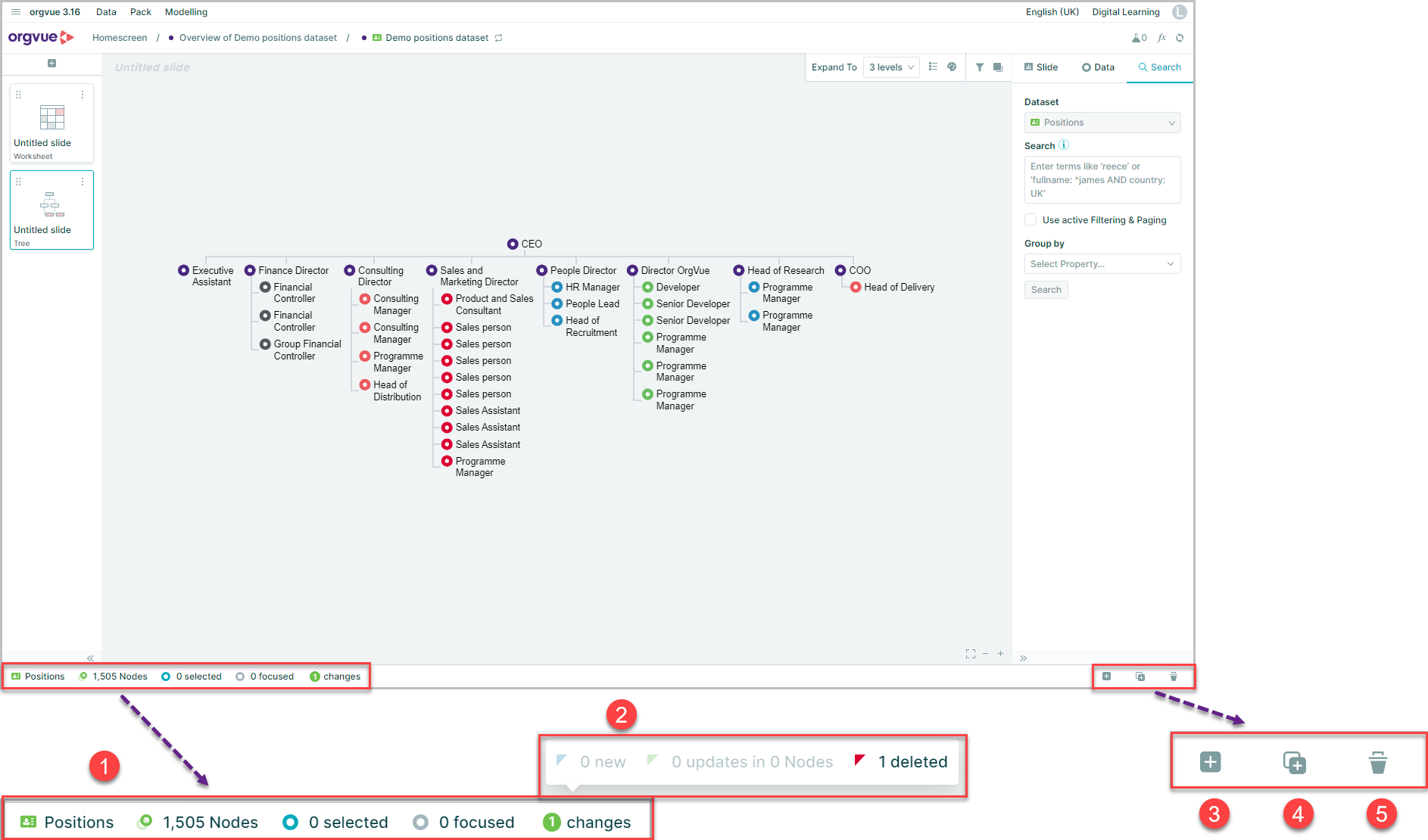Viewport: 1428px width, 840px height.
Task: Open the hamburger menu beside orgvue 3.16
Action: 15,12
